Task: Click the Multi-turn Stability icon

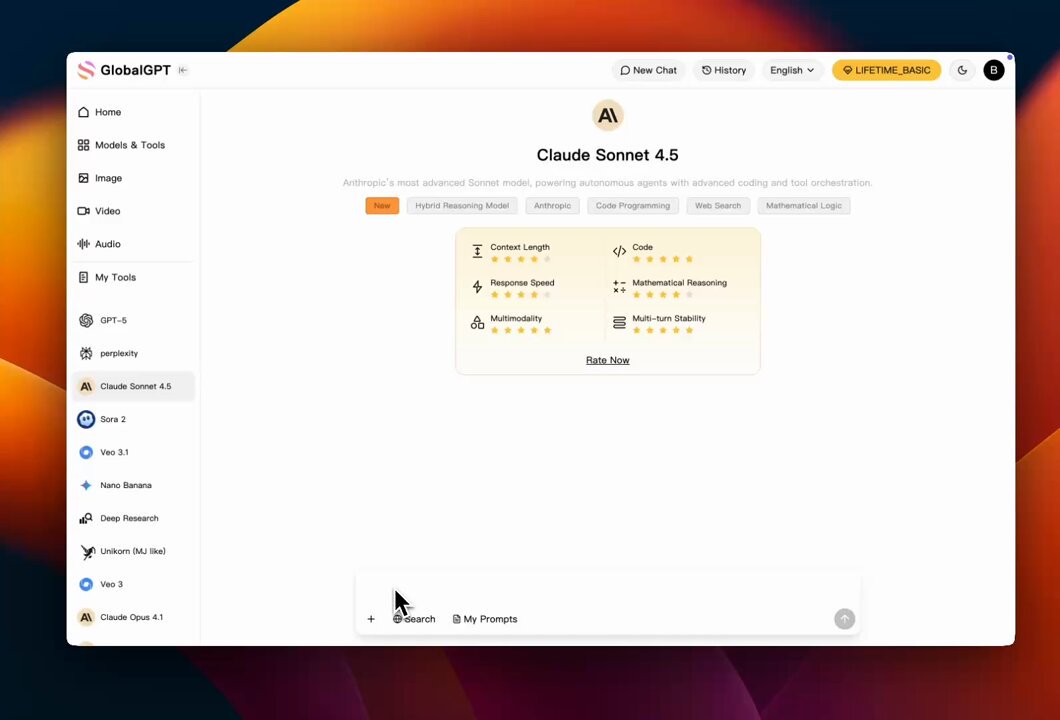Action: coord(619,322)
